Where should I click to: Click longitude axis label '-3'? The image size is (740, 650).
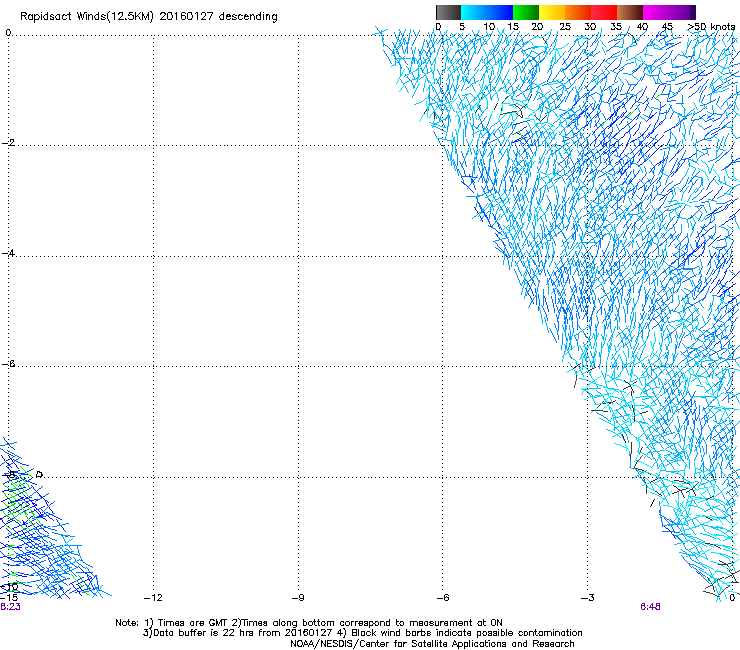tap(588, 598)
